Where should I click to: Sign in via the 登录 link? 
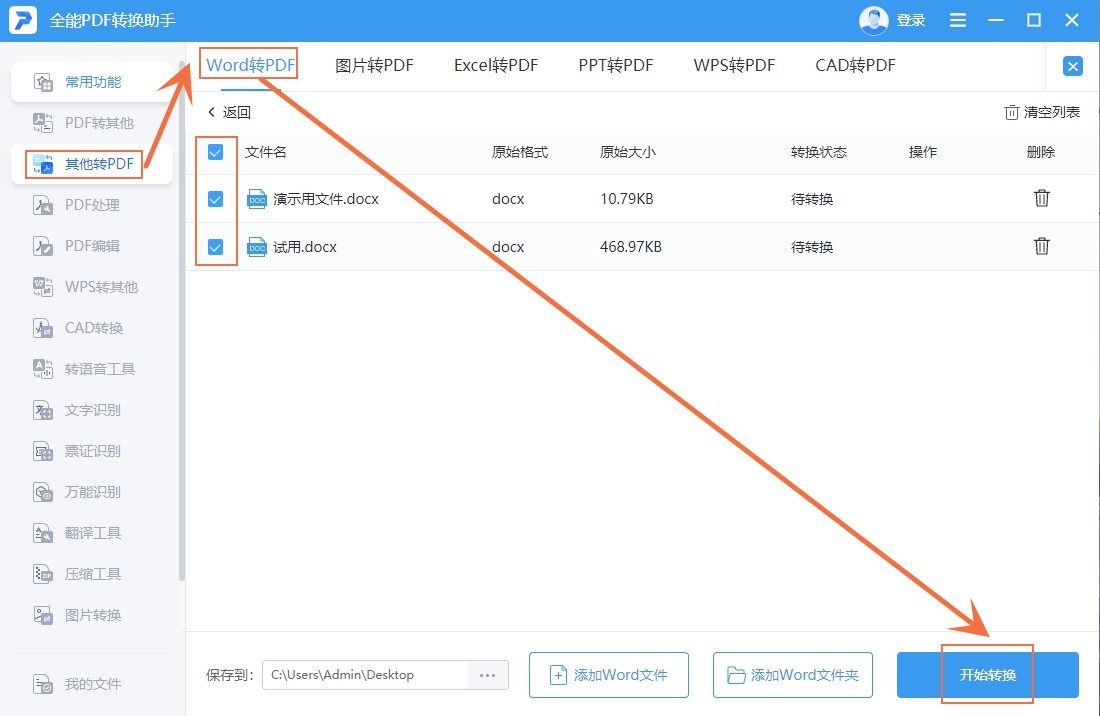pyautogui.click(x=913, y=19)
